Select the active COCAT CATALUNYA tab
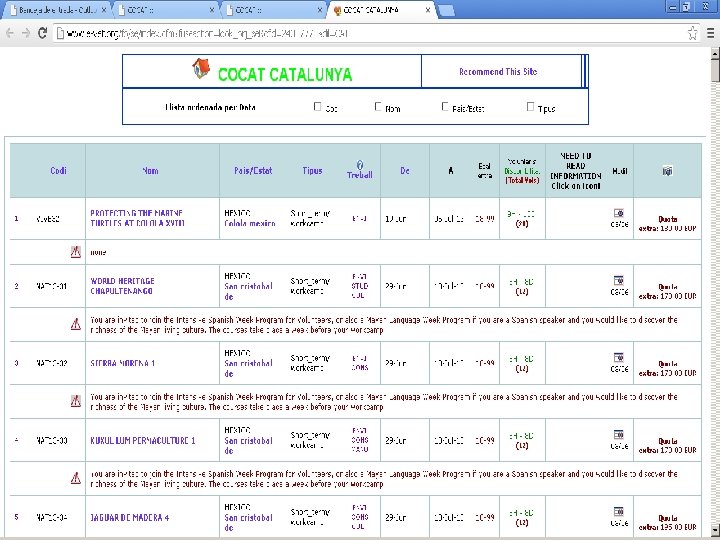Image resolution: width=720 pixels, height=540 pixels. click(x=381, y=10)
